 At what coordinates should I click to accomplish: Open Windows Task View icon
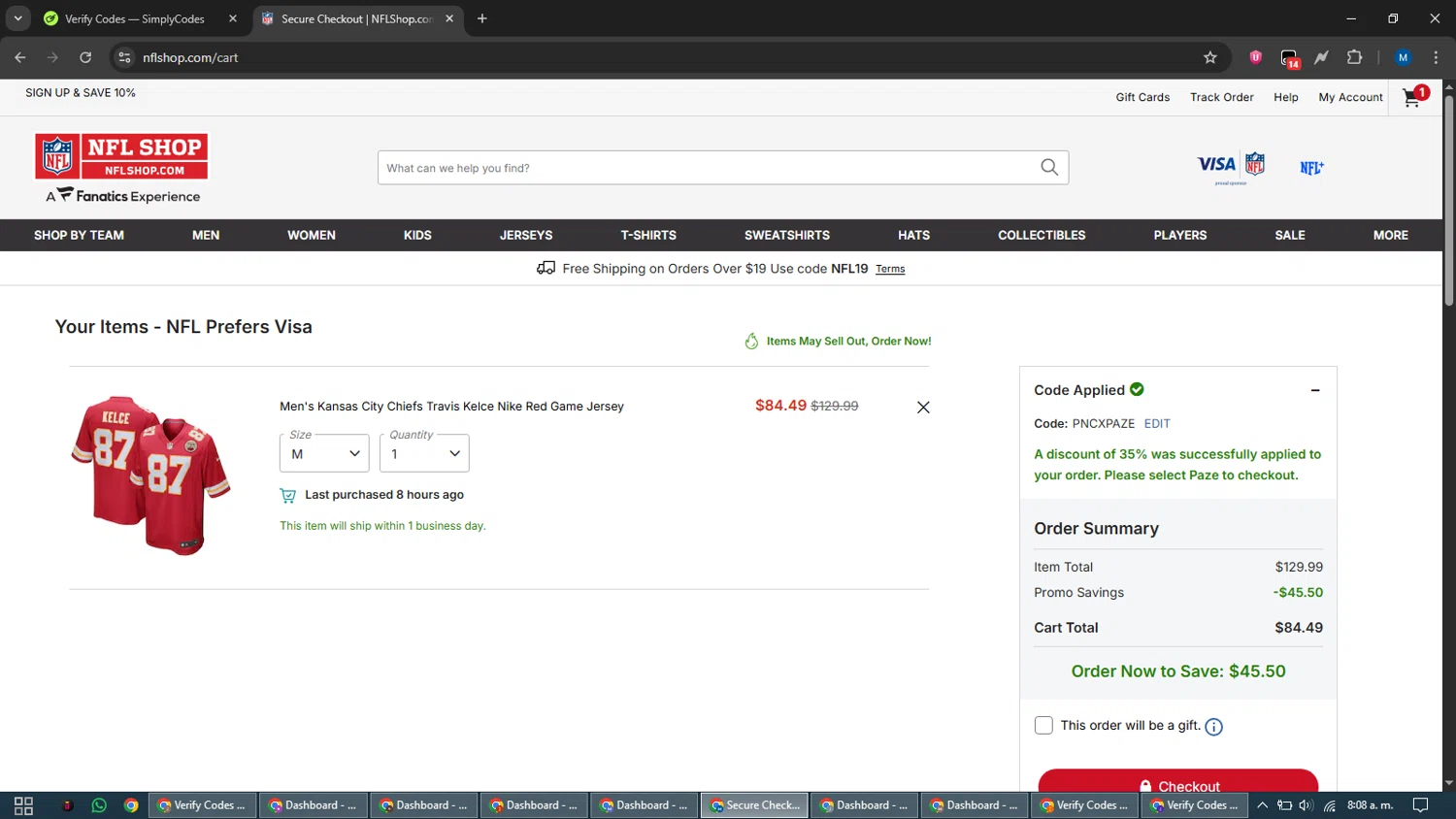click(24, 805)
